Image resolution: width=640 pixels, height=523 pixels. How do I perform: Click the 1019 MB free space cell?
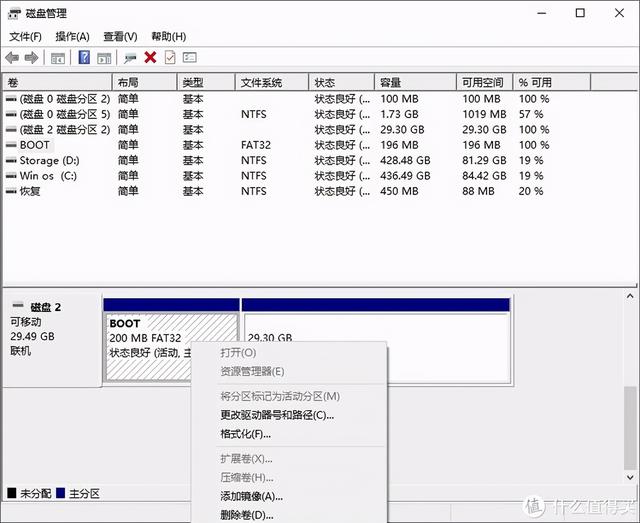point(484,114)
